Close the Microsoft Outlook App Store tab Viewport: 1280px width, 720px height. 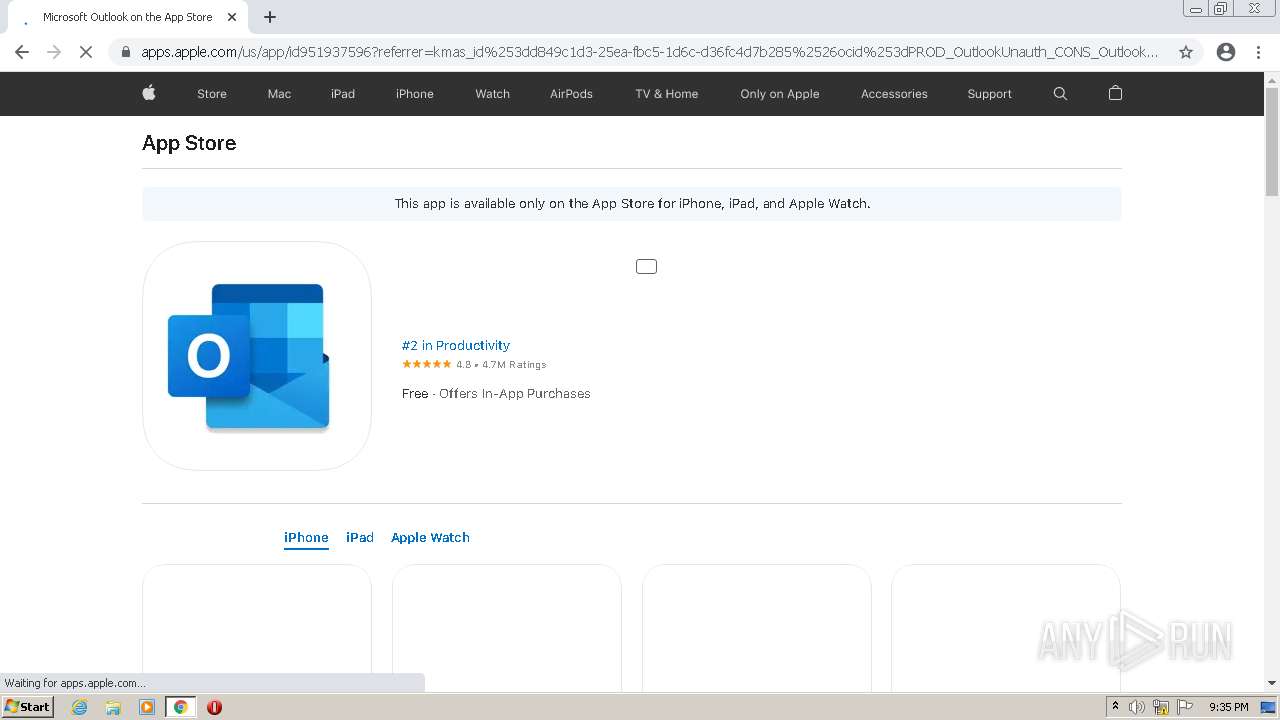click(232, 17)
